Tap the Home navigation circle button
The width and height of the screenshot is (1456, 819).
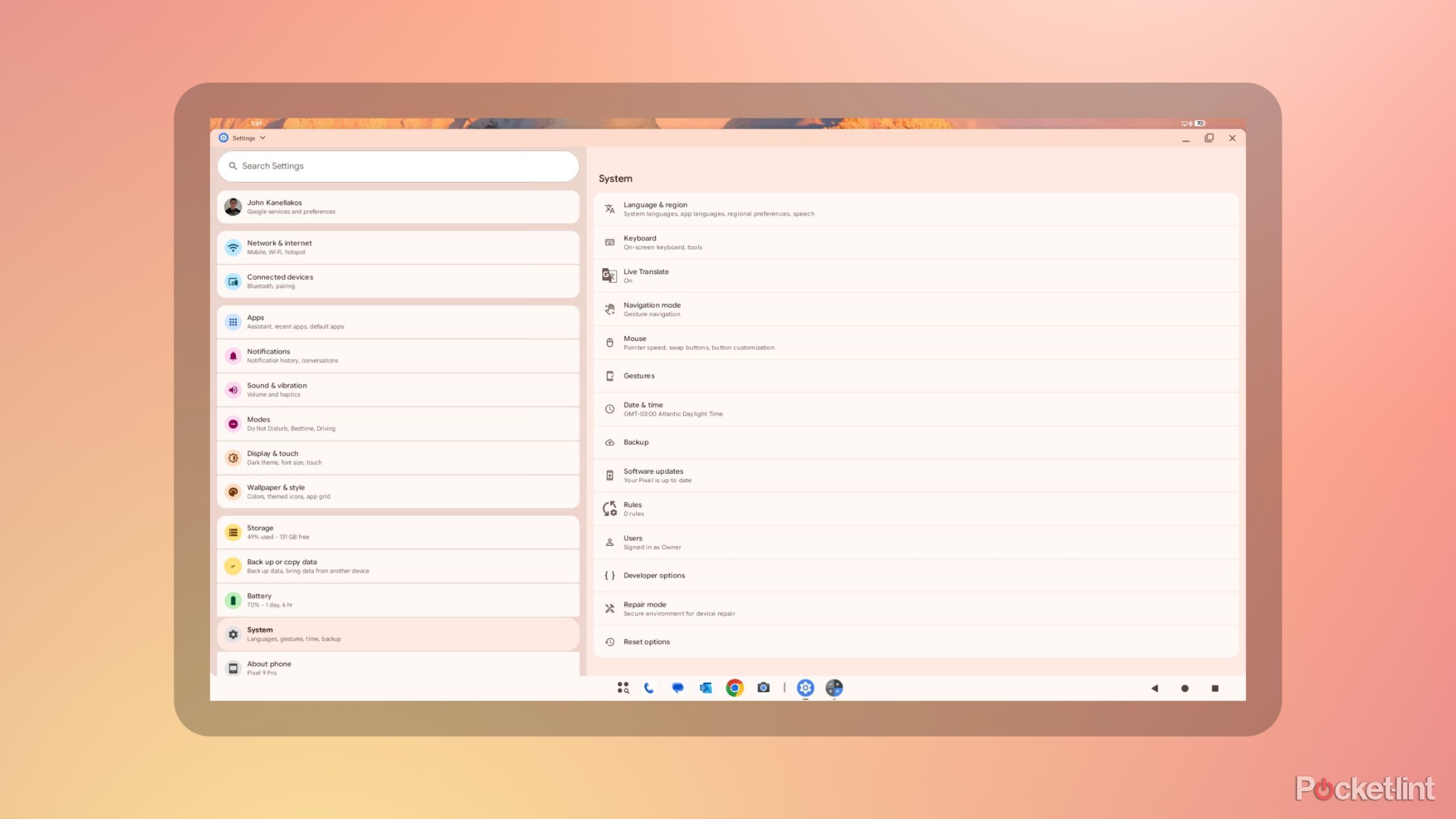(1185, 689)
